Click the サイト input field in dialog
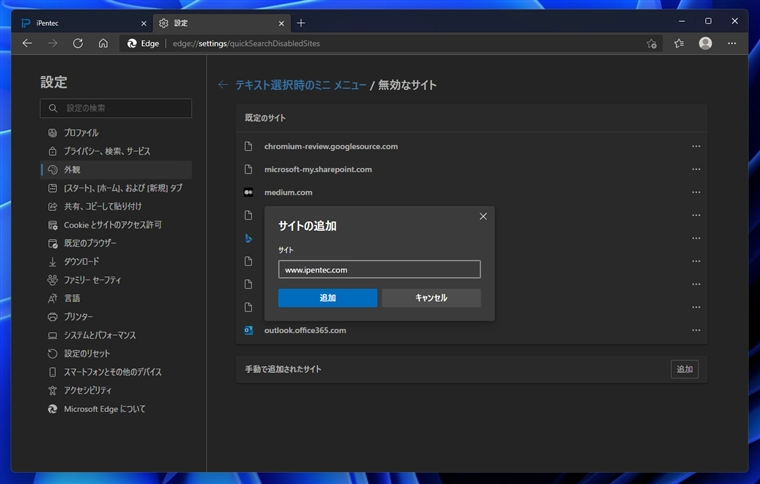The height and width of the screenshot is (484, 760). point(380,269)
